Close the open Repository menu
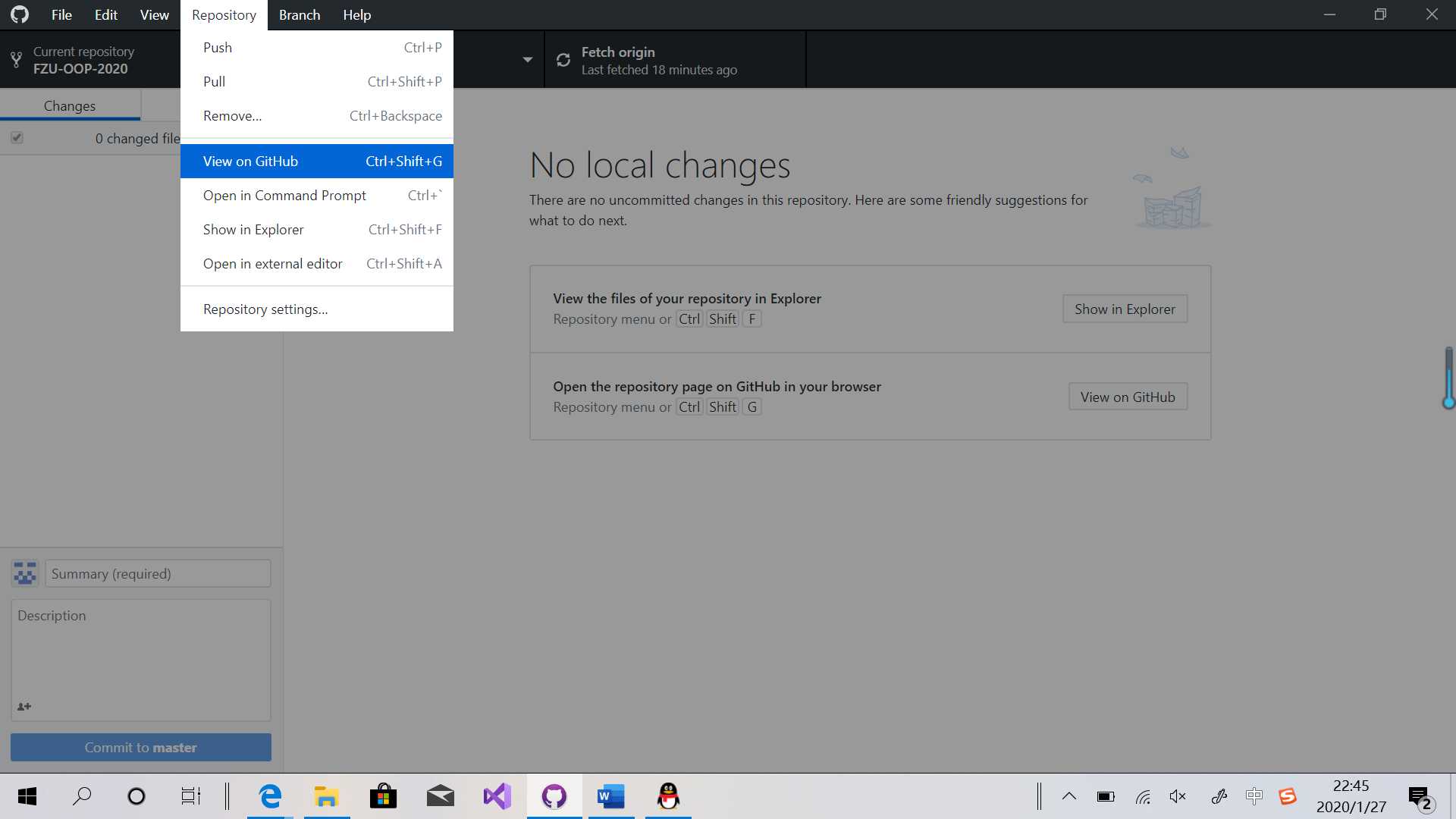 pos(224,15)
